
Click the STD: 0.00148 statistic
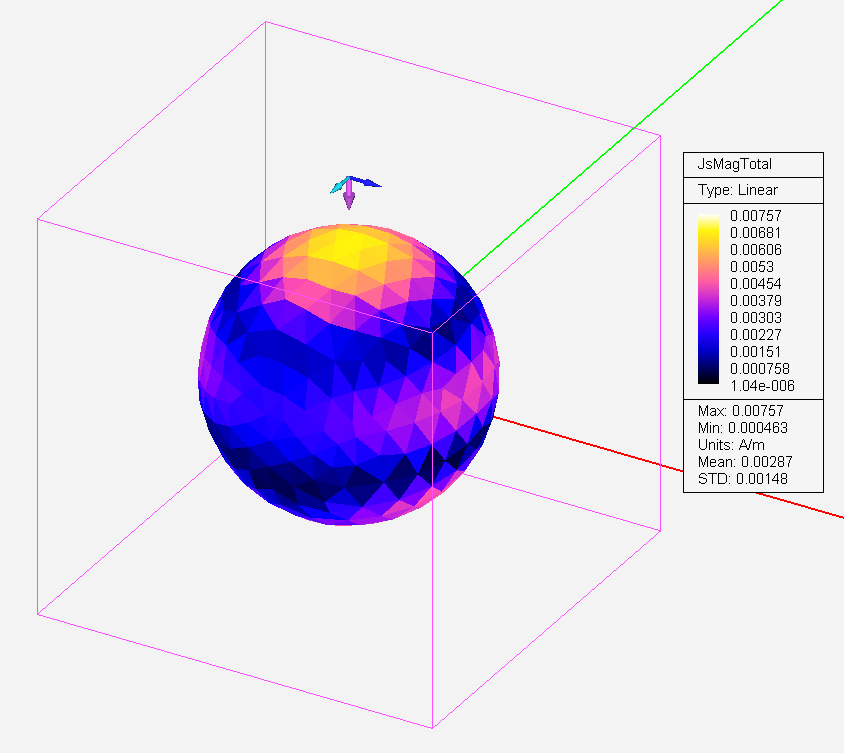pyautogui.click(x=742, y=479)
